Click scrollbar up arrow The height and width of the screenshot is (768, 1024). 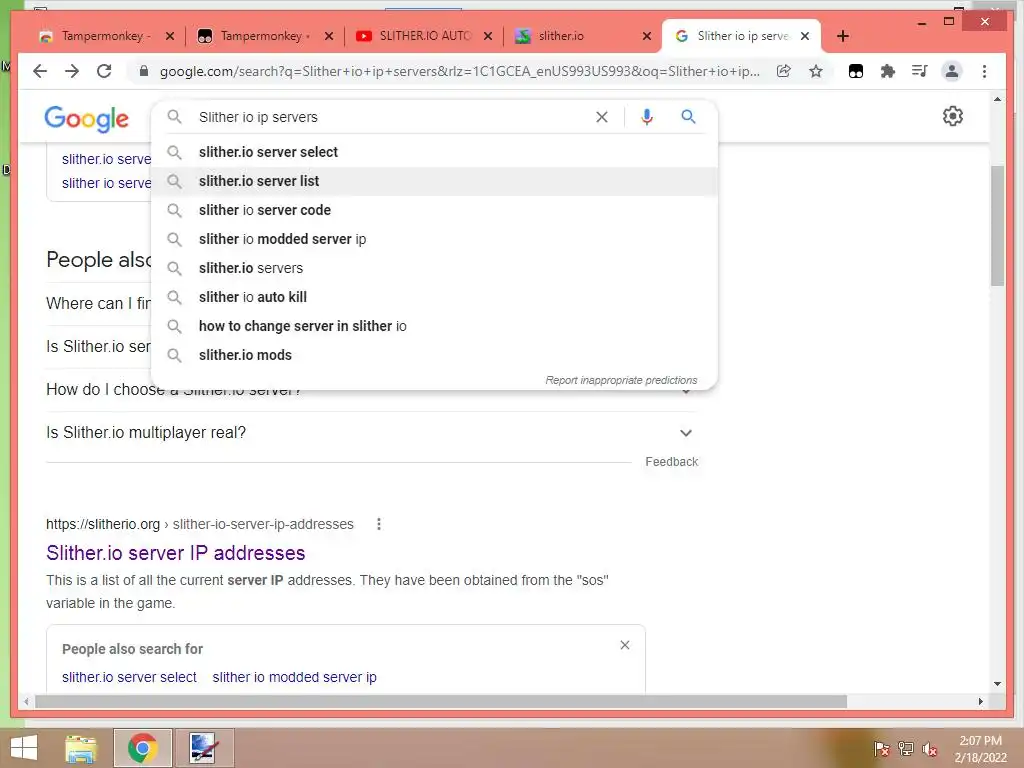[997, 99]
